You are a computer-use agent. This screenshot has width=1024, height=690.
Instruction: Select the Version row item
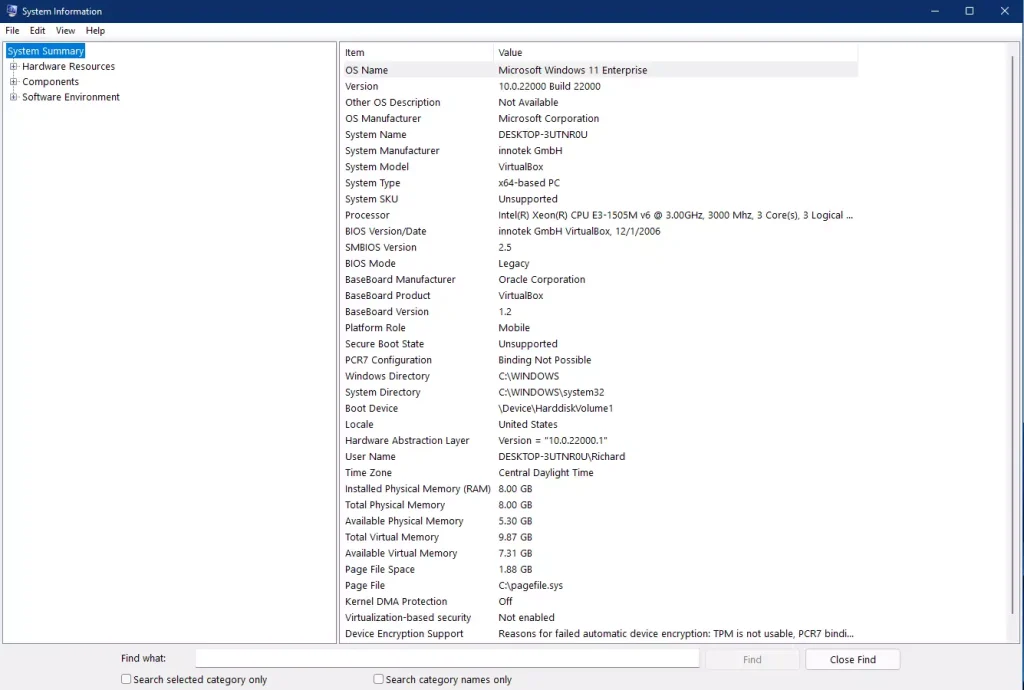[600, 86]
